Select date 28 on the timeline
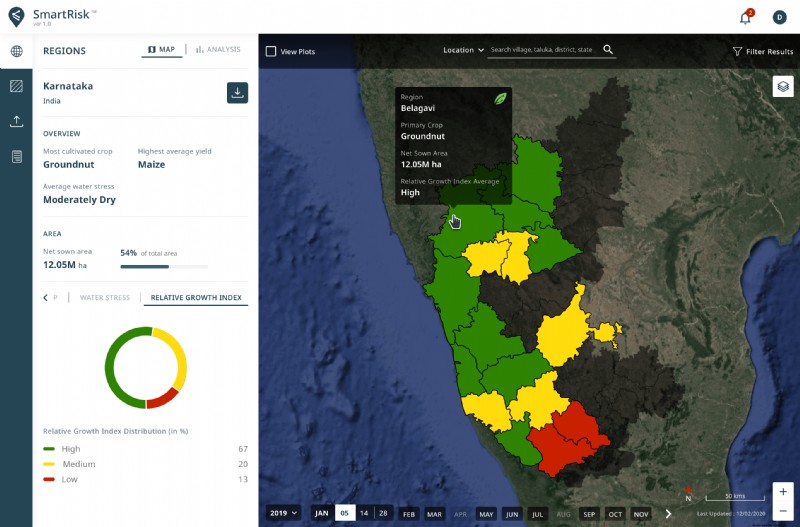800x527 pixels. tap(383, 513)
